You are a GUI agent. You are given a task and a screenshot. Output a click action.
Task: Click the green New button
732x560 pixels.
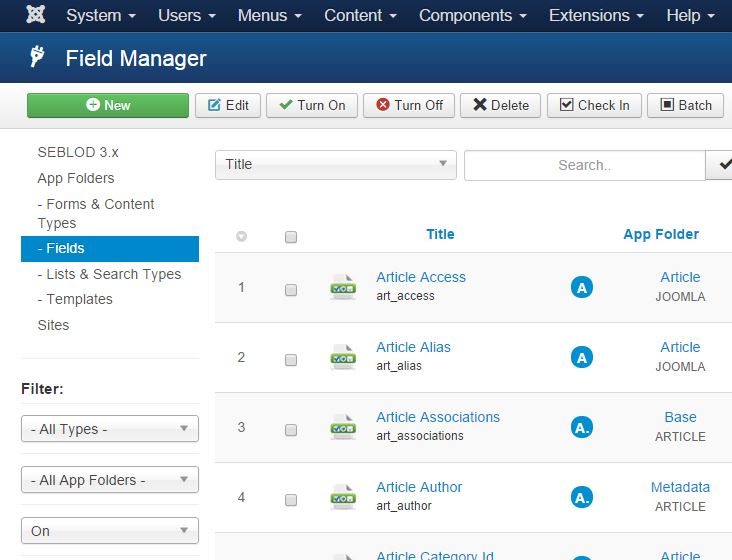point(108,105)
